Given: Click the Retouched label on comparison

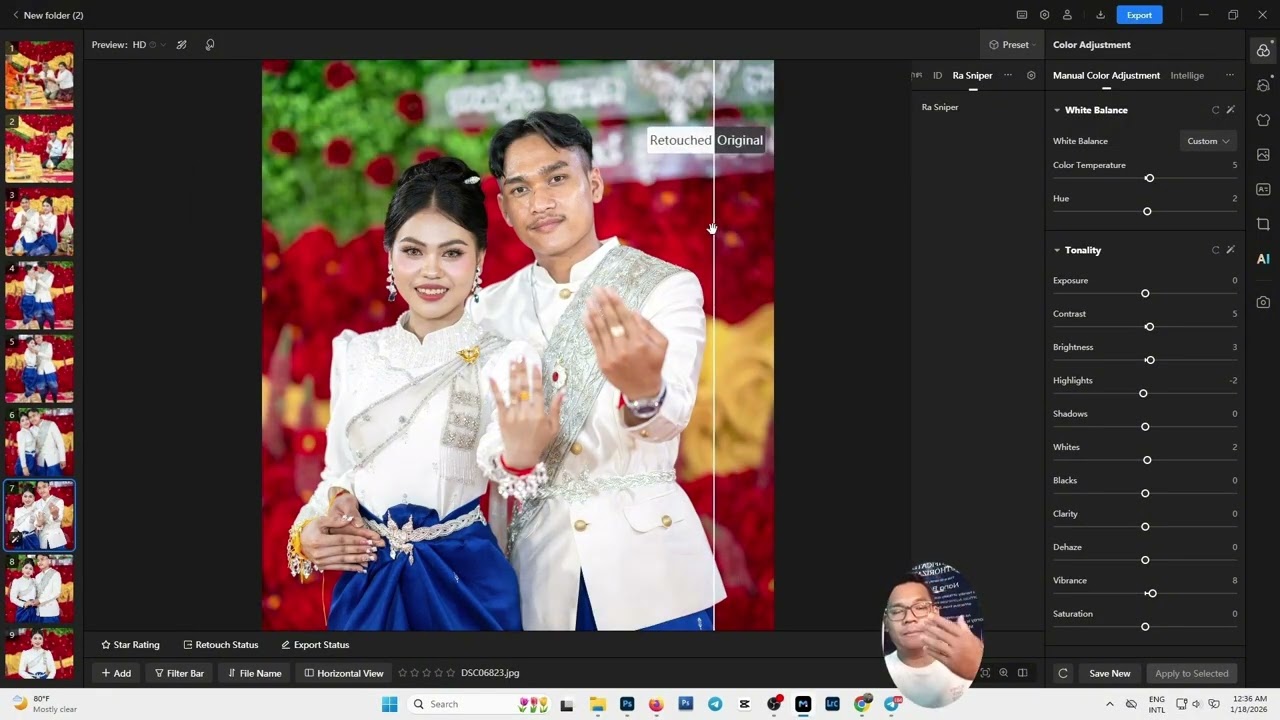Looking at the screenshot, I should (x=680, y=140).
